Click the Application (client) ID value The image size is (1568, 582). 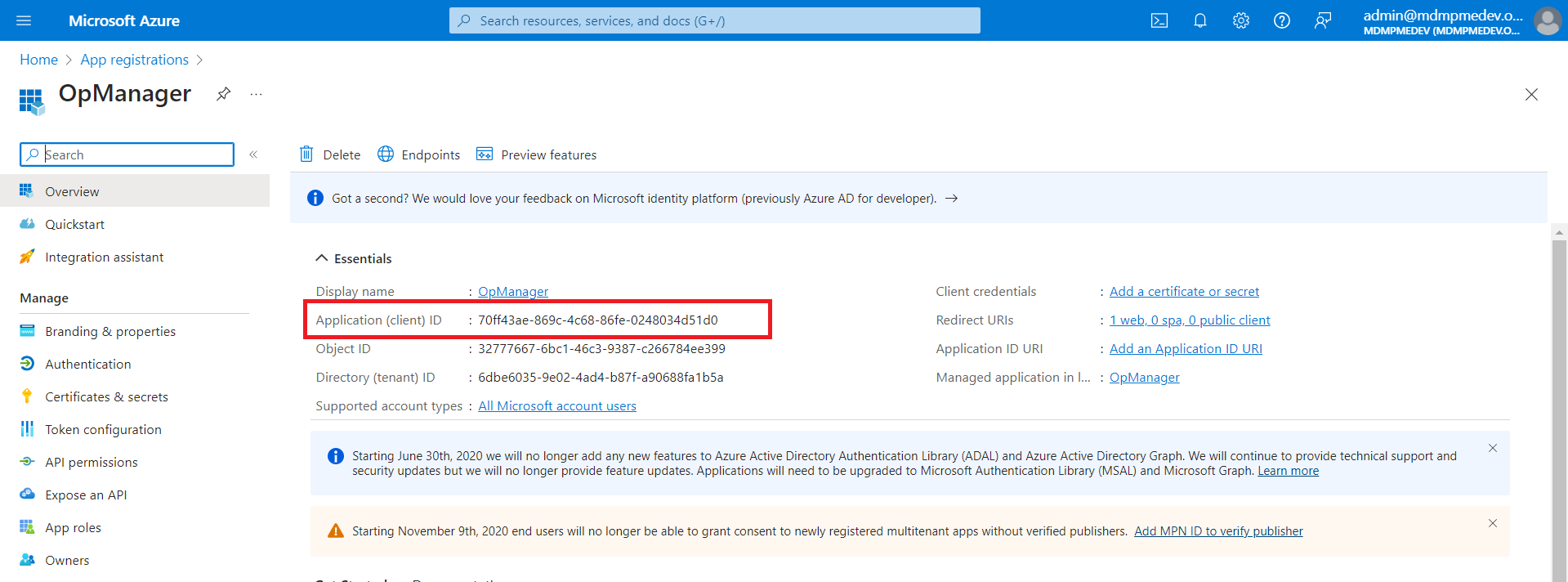[x=597, y=320]
